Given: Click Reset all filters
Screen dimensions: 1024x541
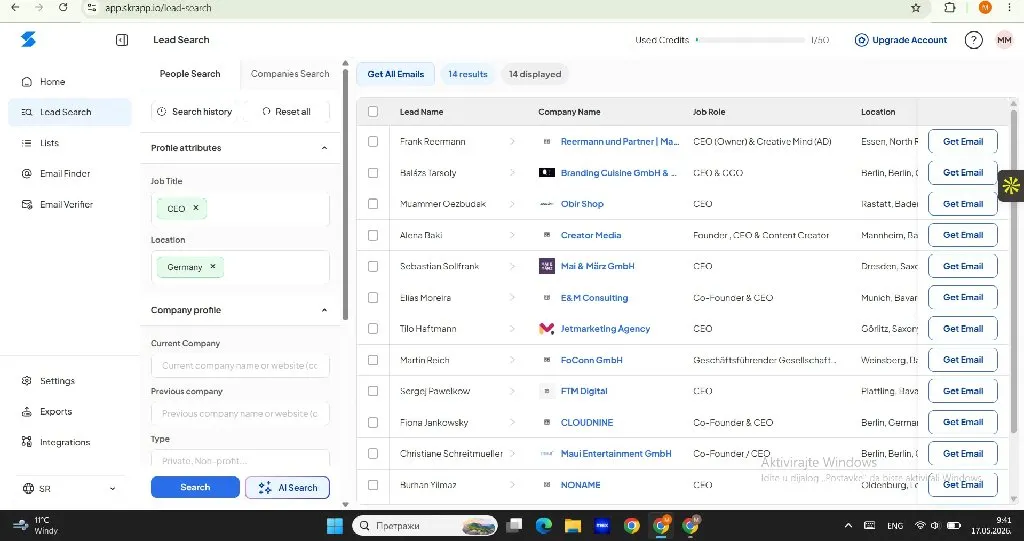Looking at the screenshot, I should tap(286, 112).
